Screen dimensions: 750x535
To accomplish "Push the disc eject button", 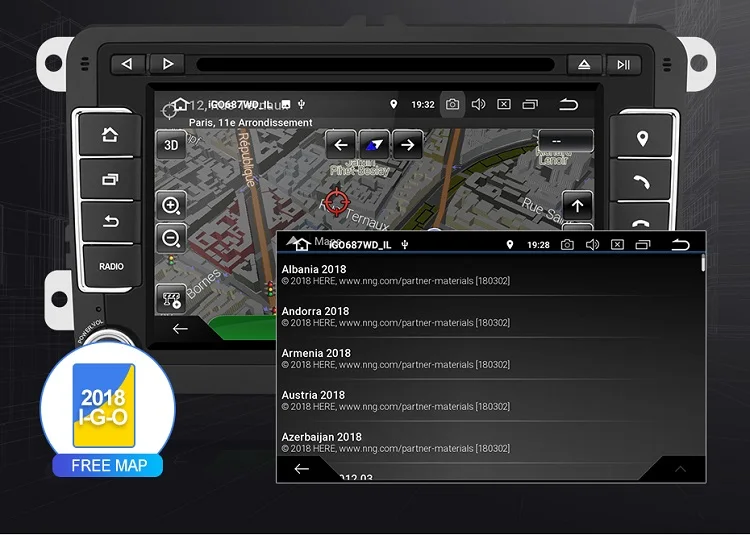I will click(x=584, y=65).
